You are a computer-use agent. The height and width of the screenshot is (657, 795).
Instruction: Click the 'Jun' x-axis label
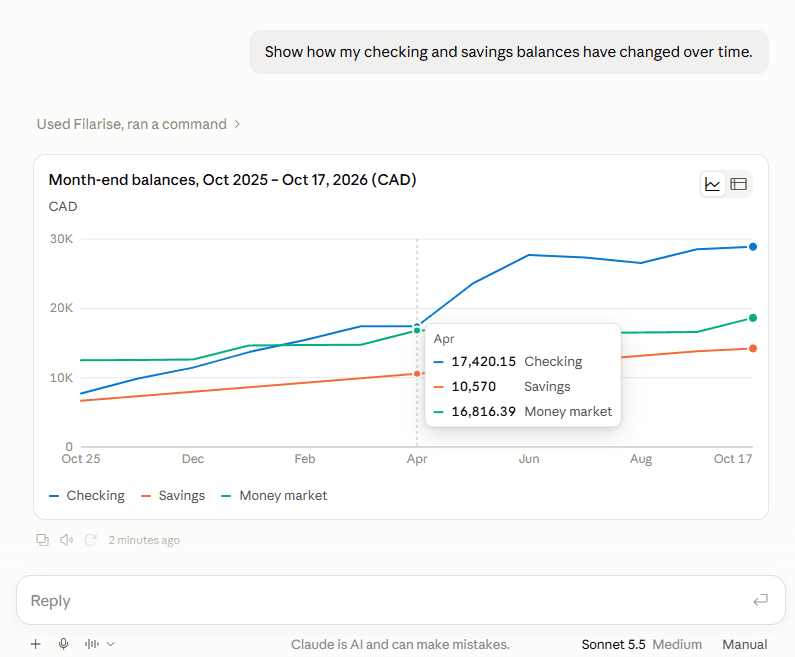point(529,459)
